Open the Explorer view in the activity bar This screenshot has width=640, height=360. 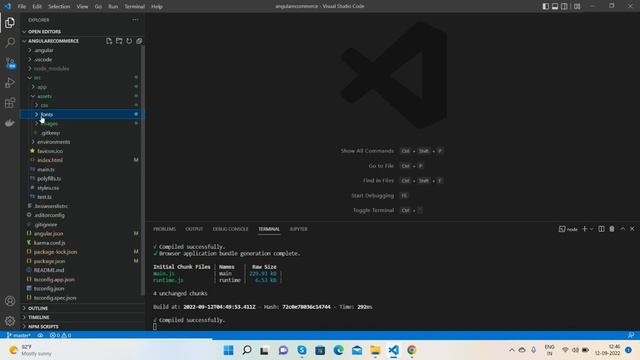click(x=10, y=22)
